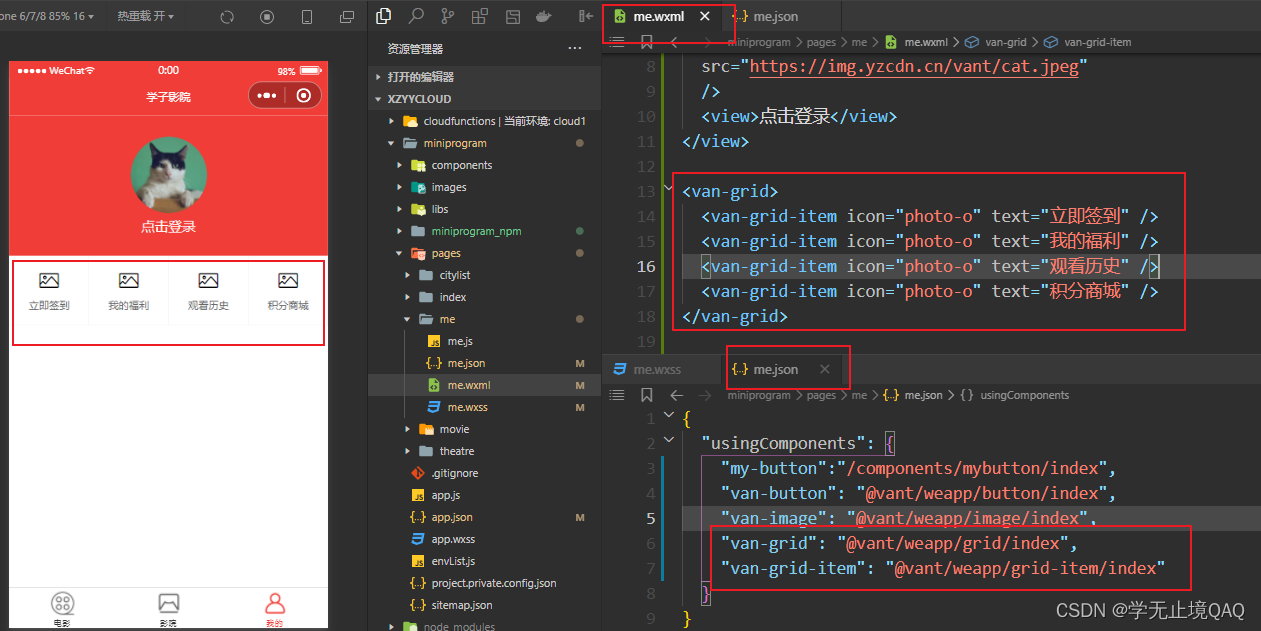
Task: Open project.private.config.json in file tree
Action: tap(494, 583)
